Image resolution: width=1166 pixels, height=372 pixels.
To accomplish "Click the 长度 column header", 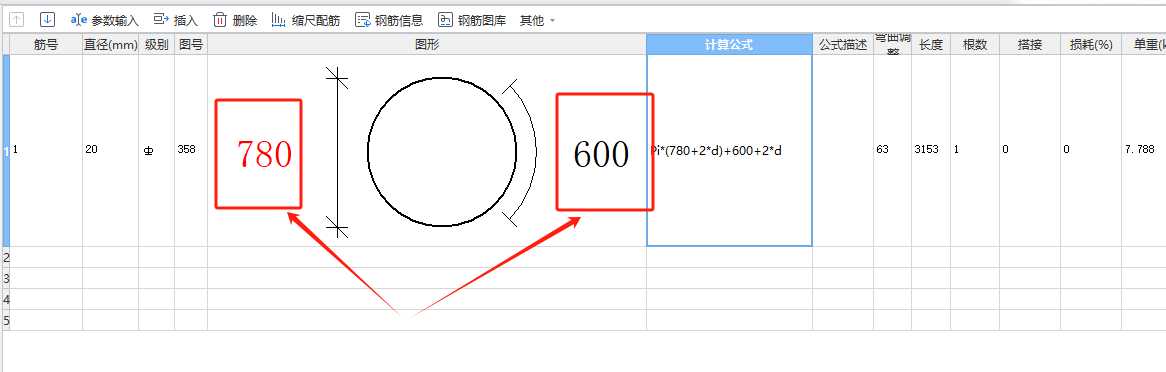I will coord(931,45).
